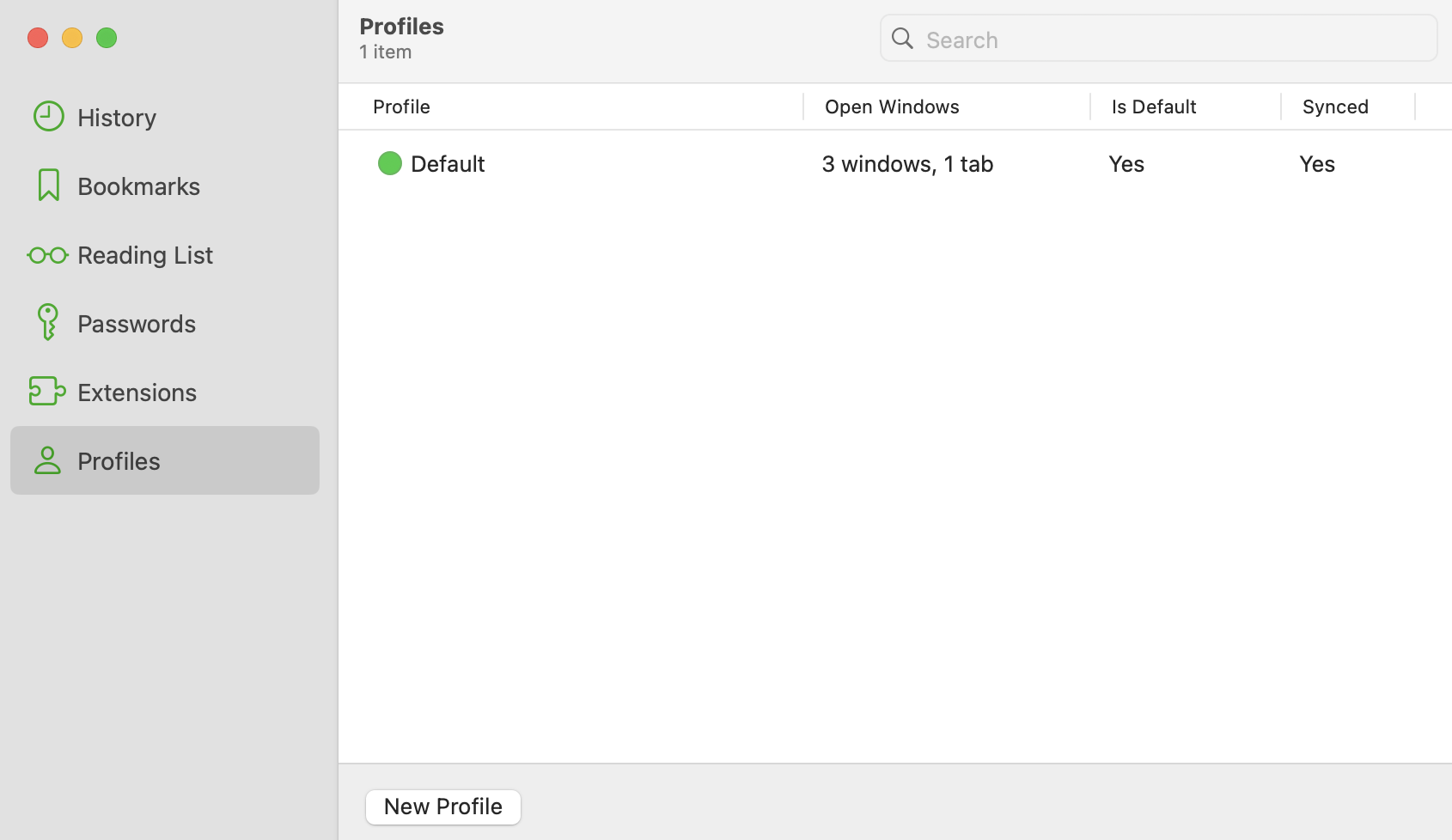Click the Bookmarks ribbon icon
The height and width of the screenshot is (840, 1452).
(x=48, y=186)
